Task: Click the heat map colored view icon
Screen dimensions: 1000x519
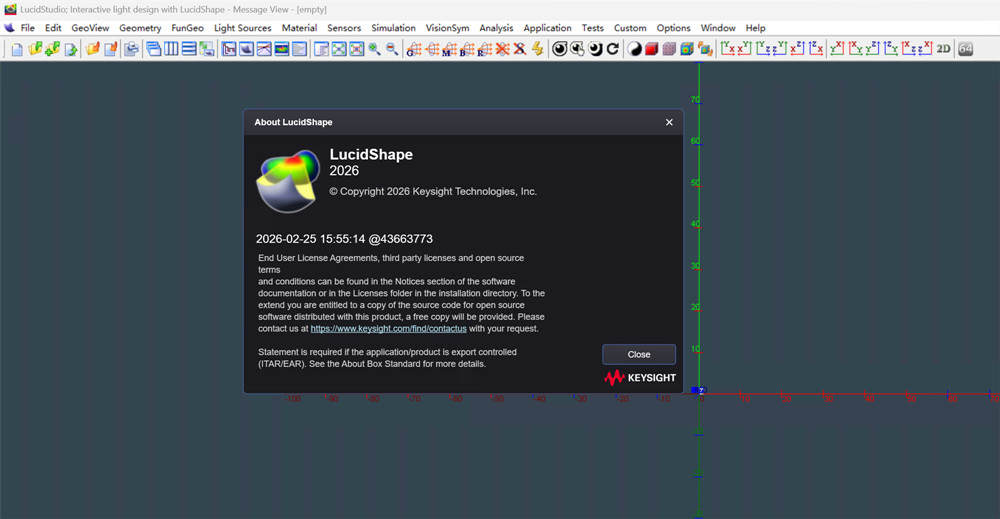Action: 281,49
